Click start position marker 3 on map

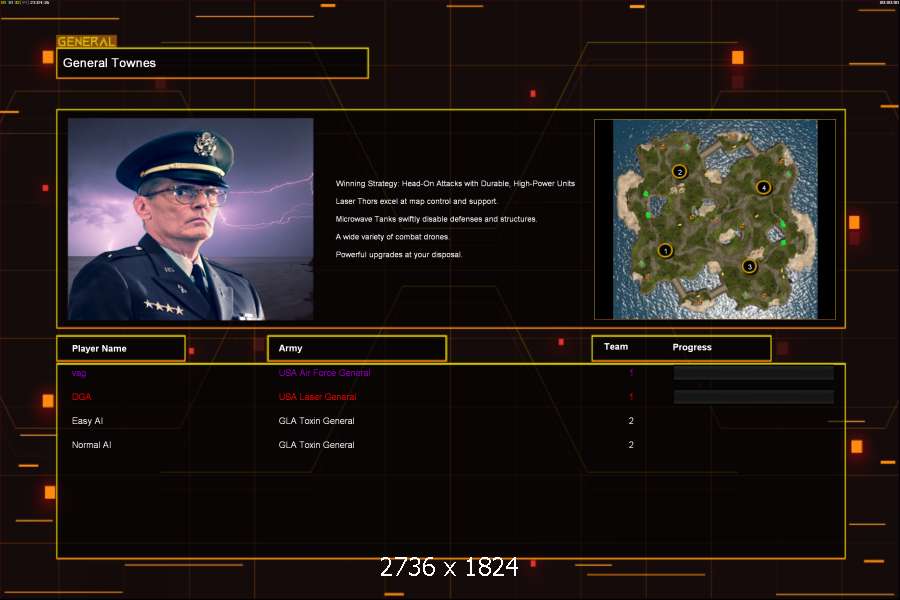pyautogui.click(x=749, y=266)
